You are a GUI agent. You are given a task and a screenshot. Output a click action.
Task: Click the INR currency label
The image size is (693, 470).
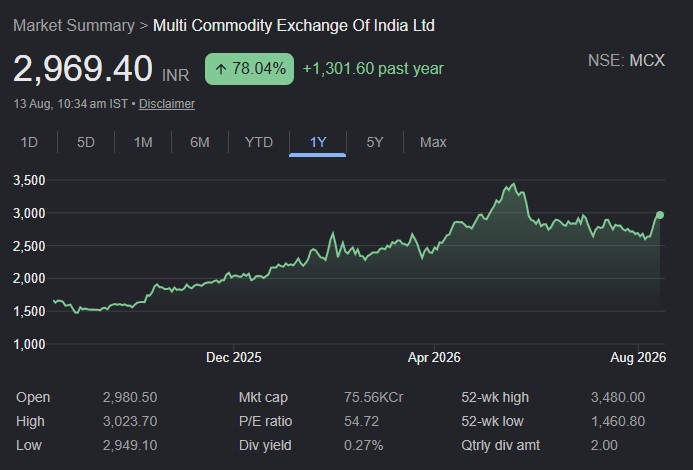click(x=175, y=75)
